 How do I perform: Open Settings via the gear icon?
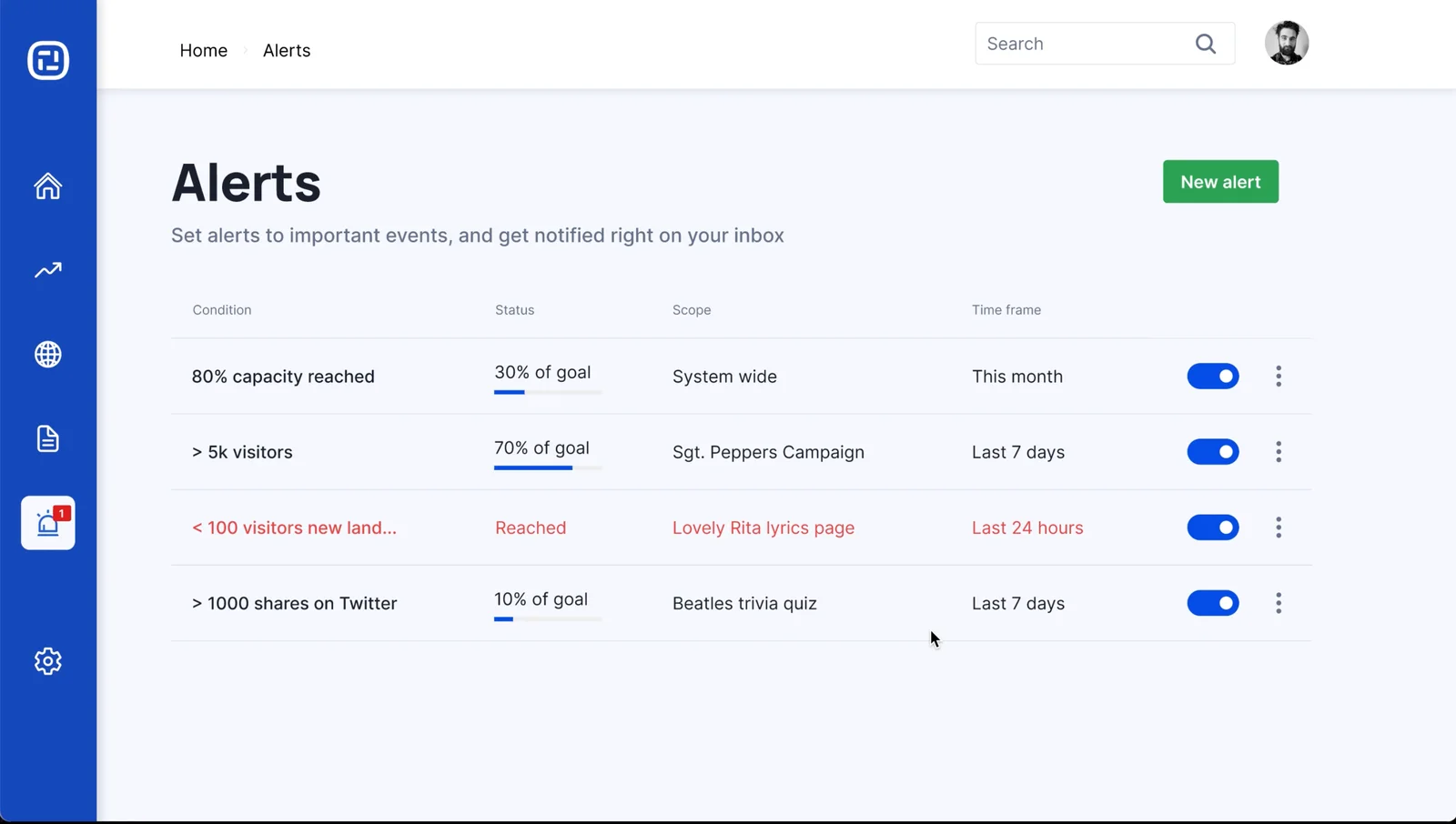pos(47,661)
